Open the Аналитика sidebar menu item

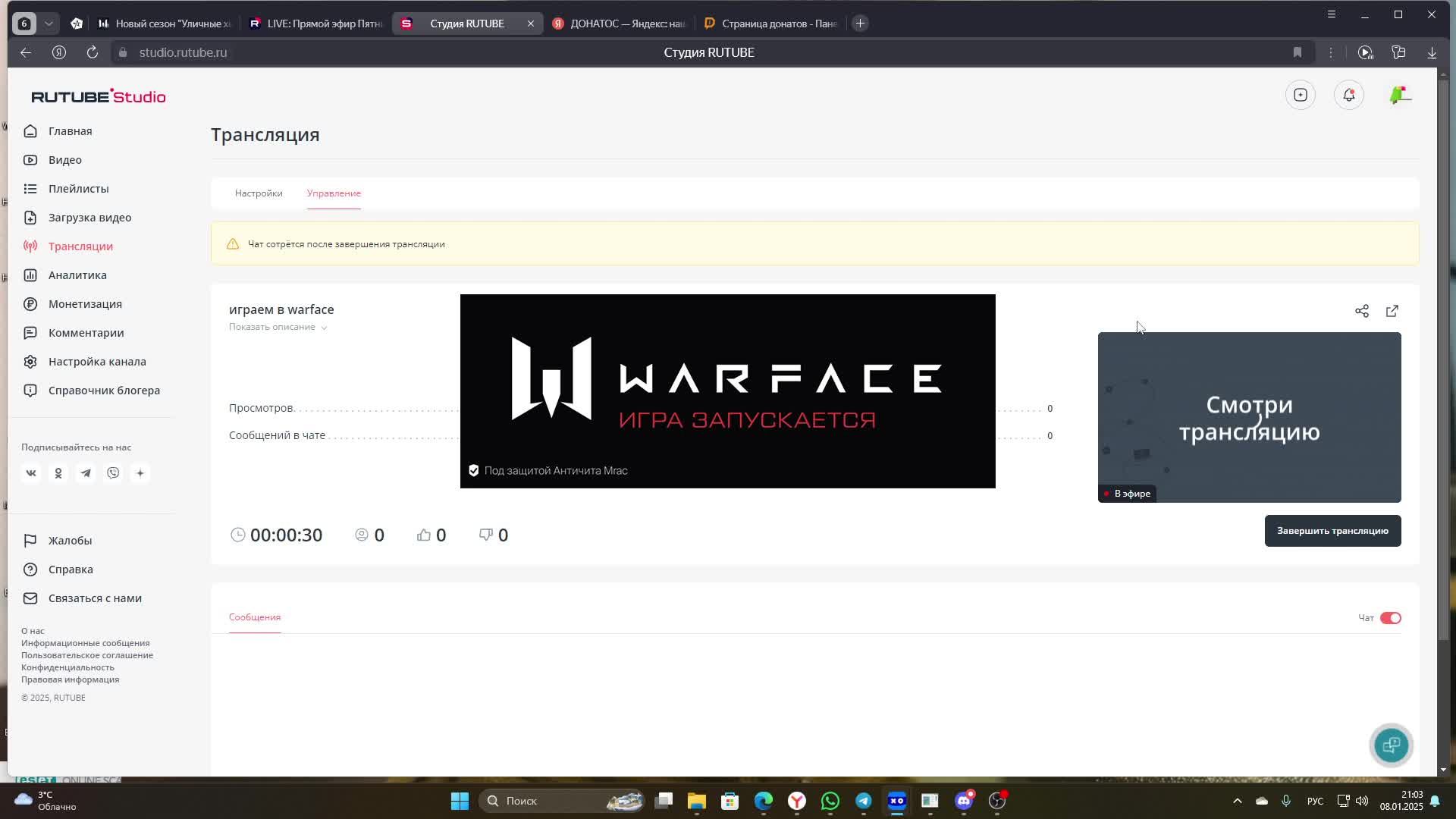[x=77, y=275]
